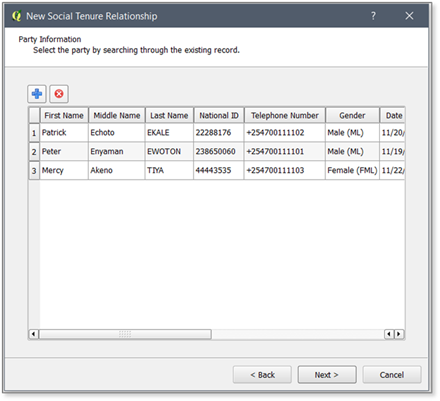Click the QGIS logo in title bar
This screenshot has width=440, height=401.
click(16, 16)
